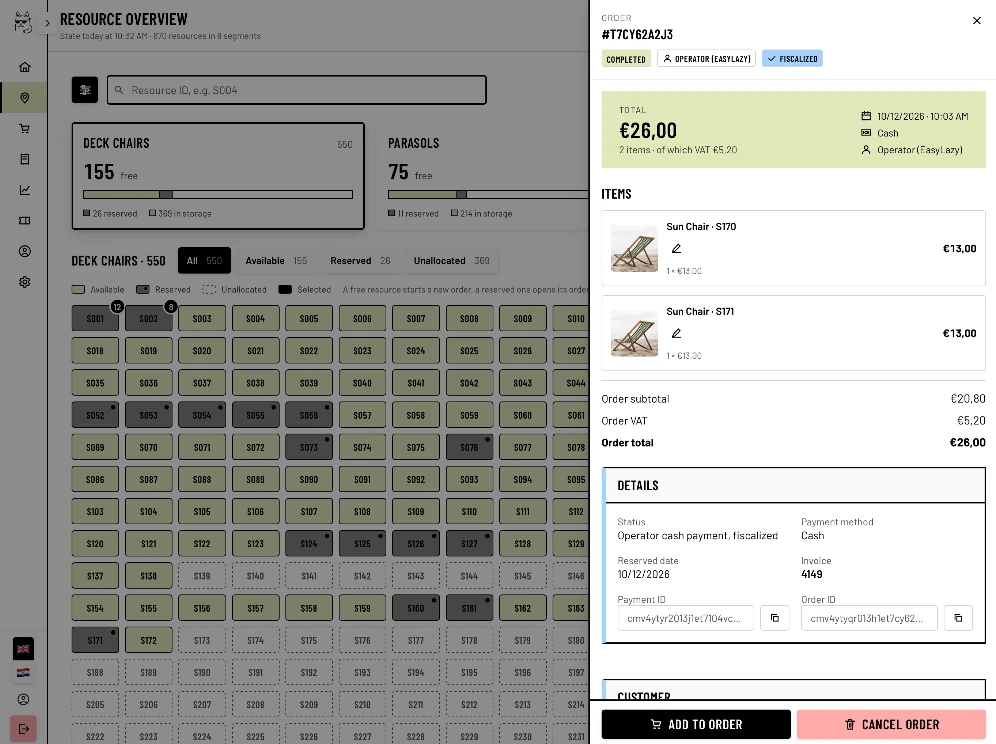Open the settings gear in sidebar
The width and height of the screenshot is (996, 744).
pos(25,282)
